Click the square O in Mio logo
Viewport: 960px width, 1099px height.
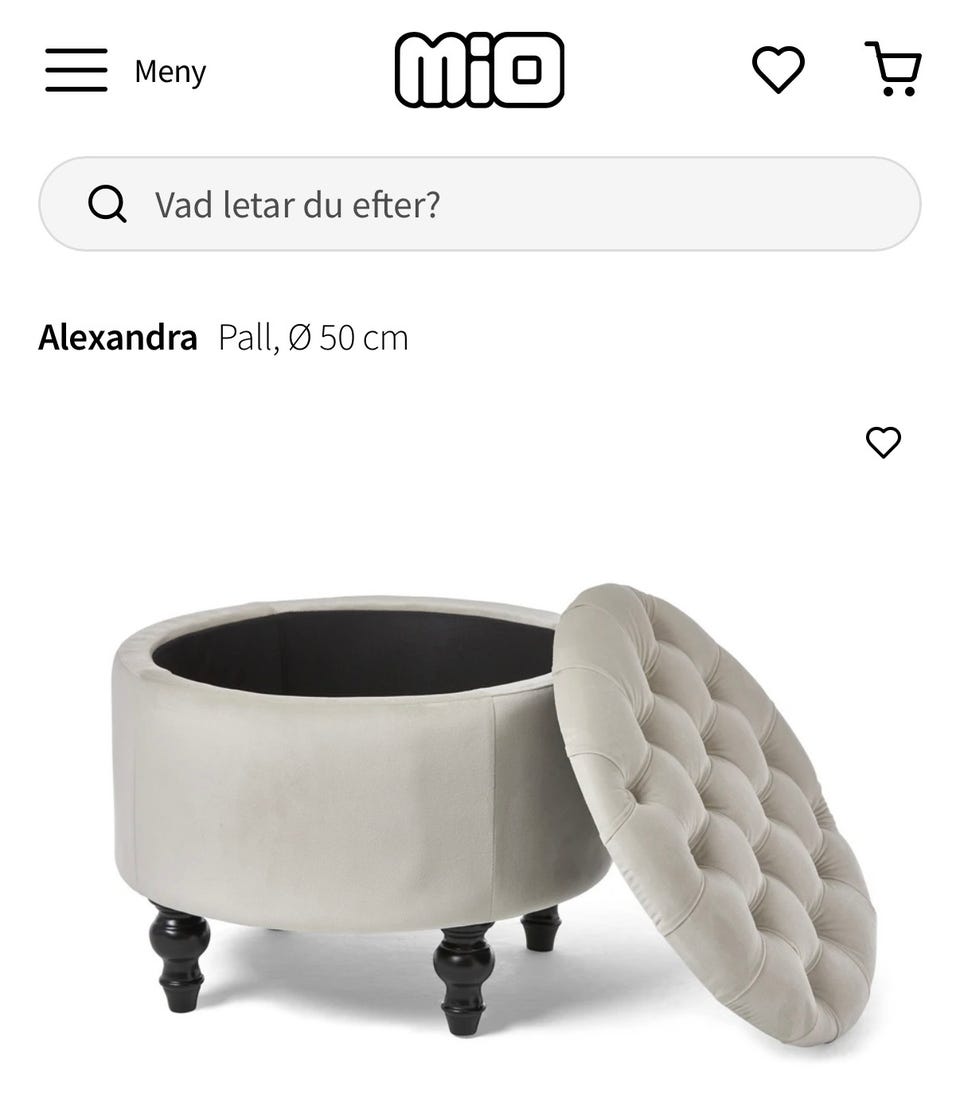click(526, 69)
